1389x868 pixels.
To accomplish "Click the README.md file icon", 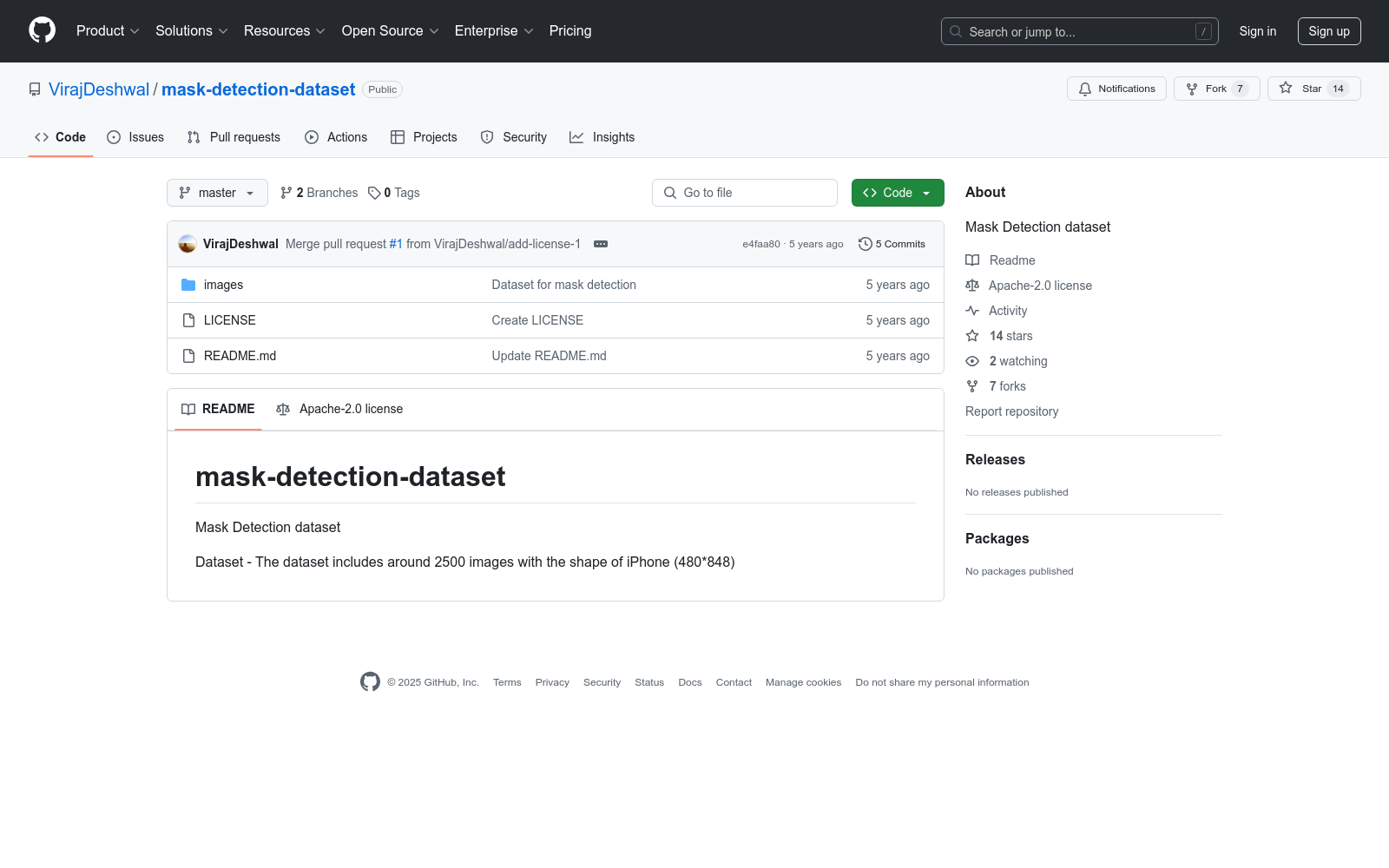I will [188, 356].
